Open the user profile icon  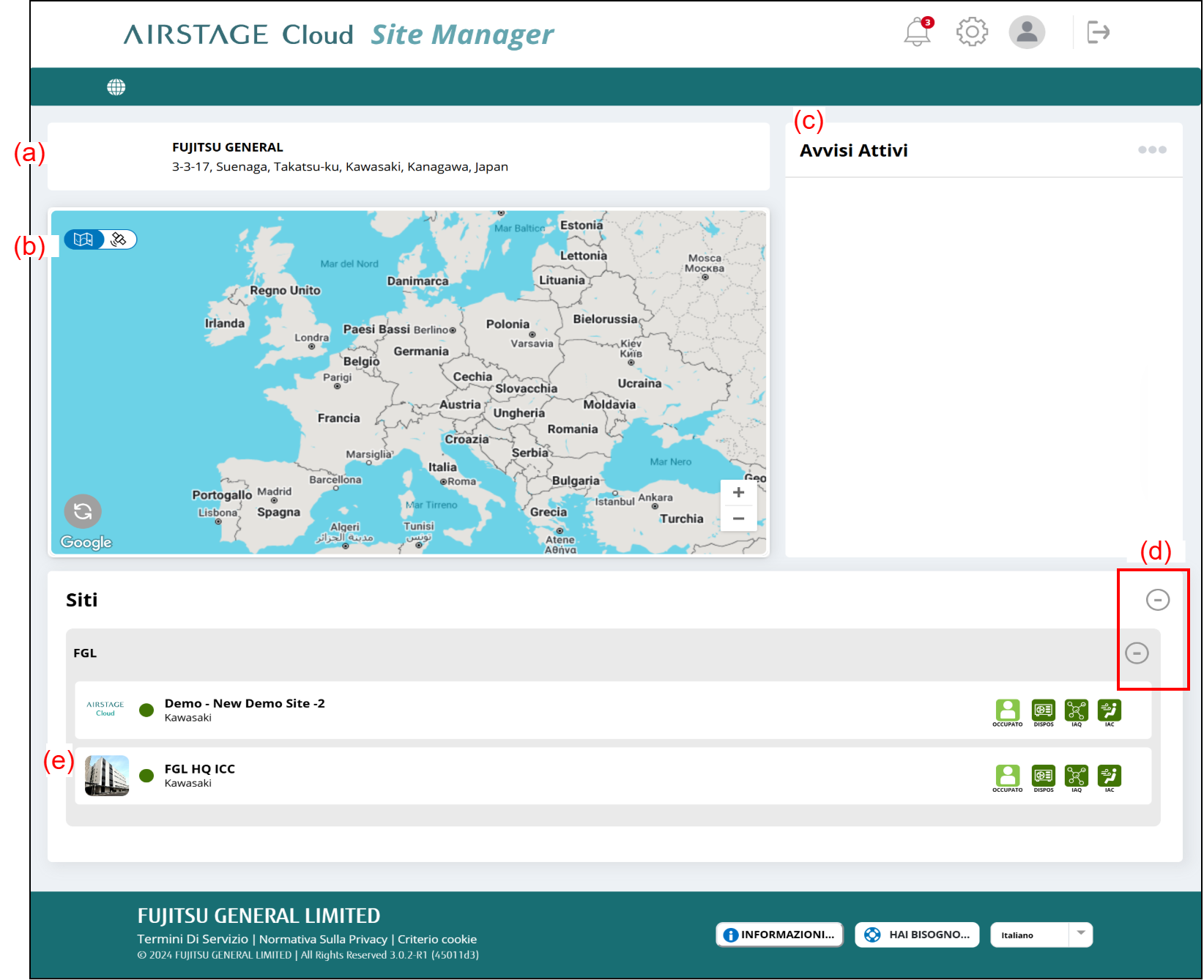(x=1027, y=32)
